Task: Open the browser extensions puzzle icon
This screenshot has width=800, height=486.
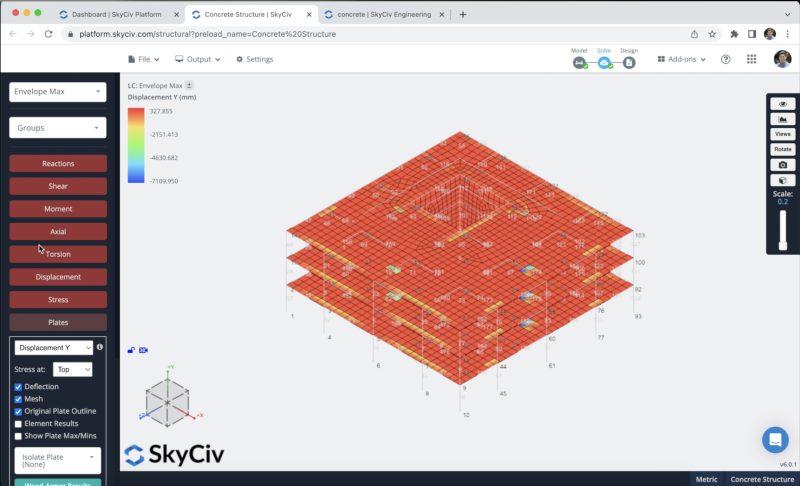Action: pyautogui.click(x=734, y=34)
